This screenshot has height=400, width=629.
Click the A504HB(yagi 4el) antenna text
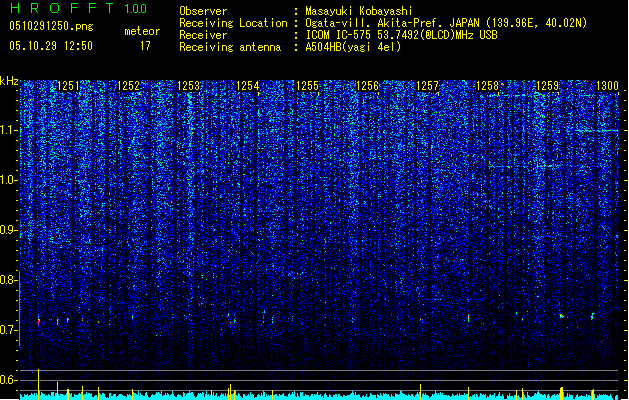[x=353, y=47]
